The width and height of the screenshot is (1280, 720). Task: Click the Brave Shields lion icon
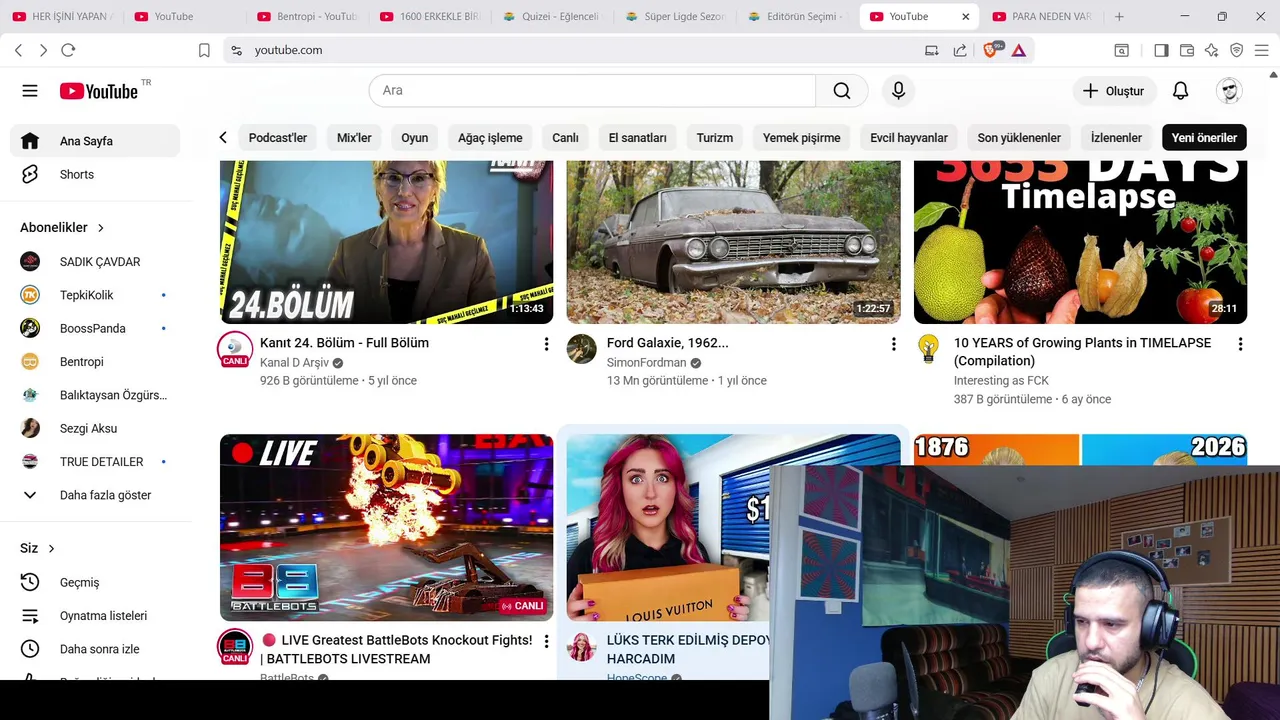coord(990,50)
